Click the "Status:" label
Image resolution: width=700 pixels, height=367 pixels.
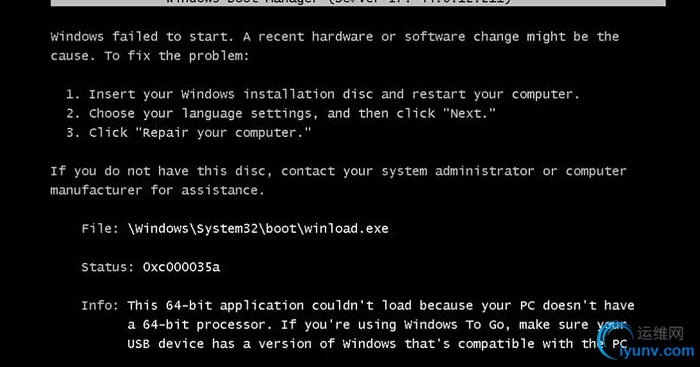[x=108, y=267]
